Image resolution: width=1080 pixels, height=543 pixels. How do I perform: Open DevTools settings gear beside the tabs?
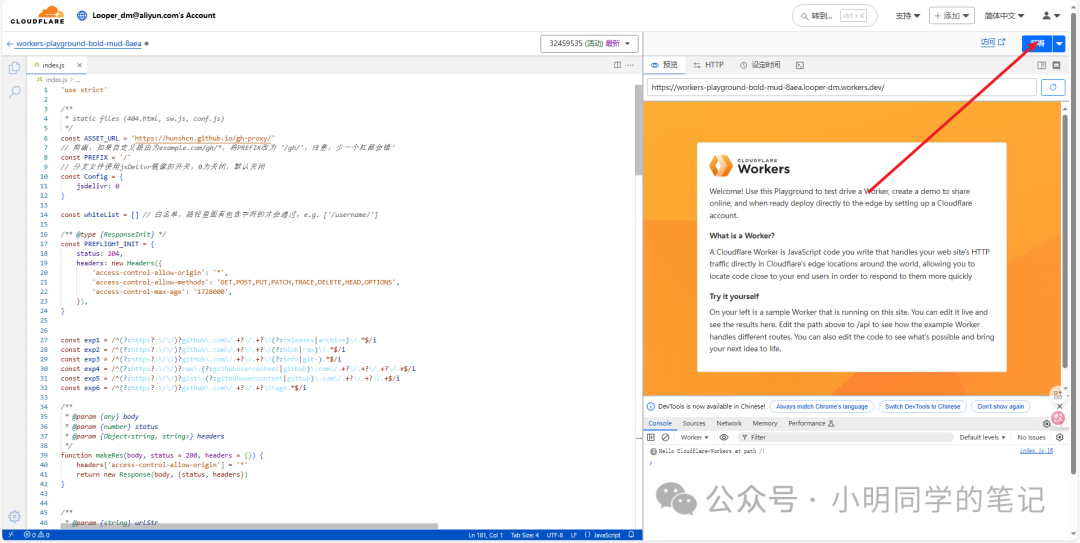click(1046, 424)
